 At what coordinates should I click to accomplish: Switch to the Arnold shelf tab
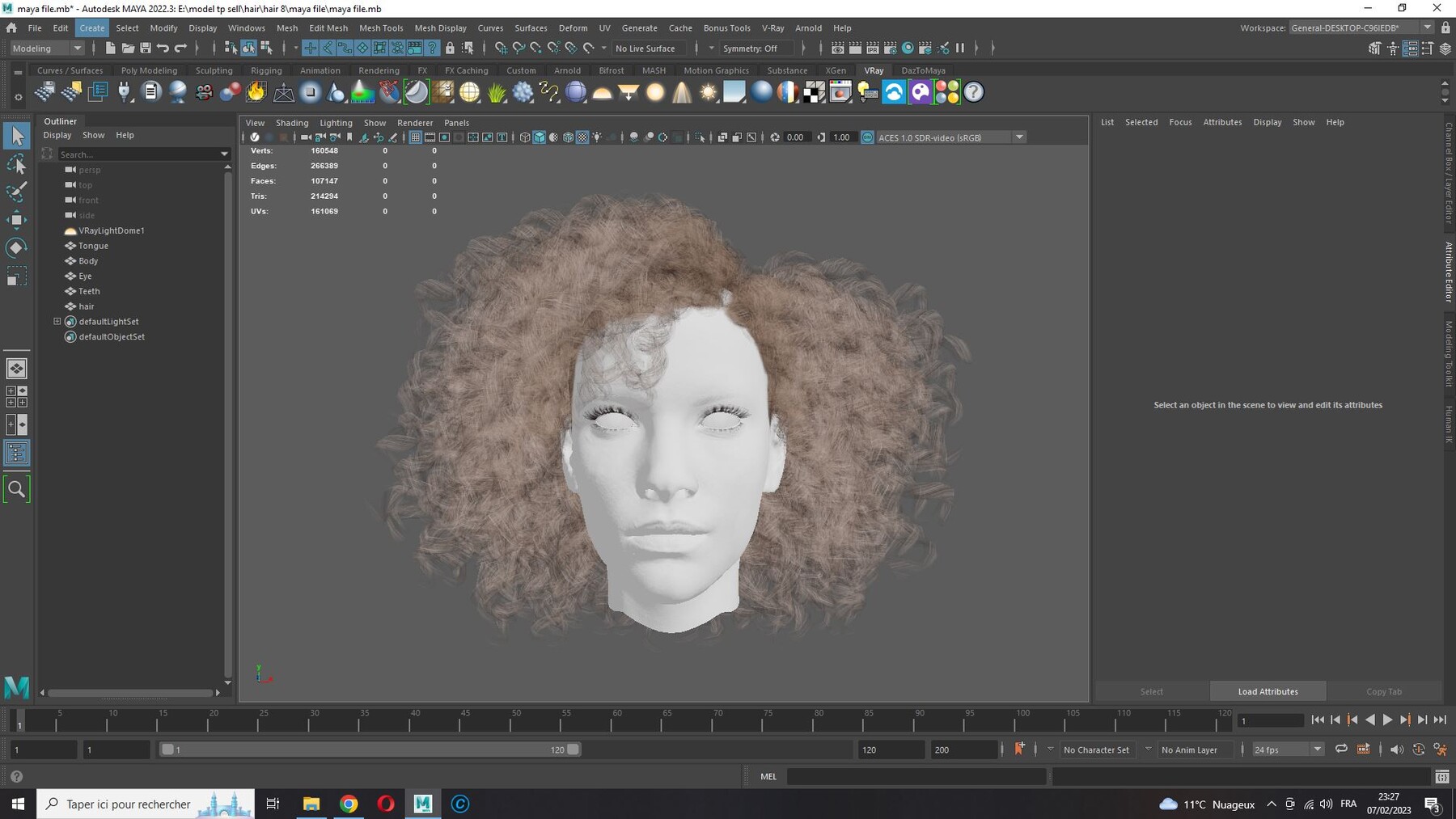[x=567, y=70]
